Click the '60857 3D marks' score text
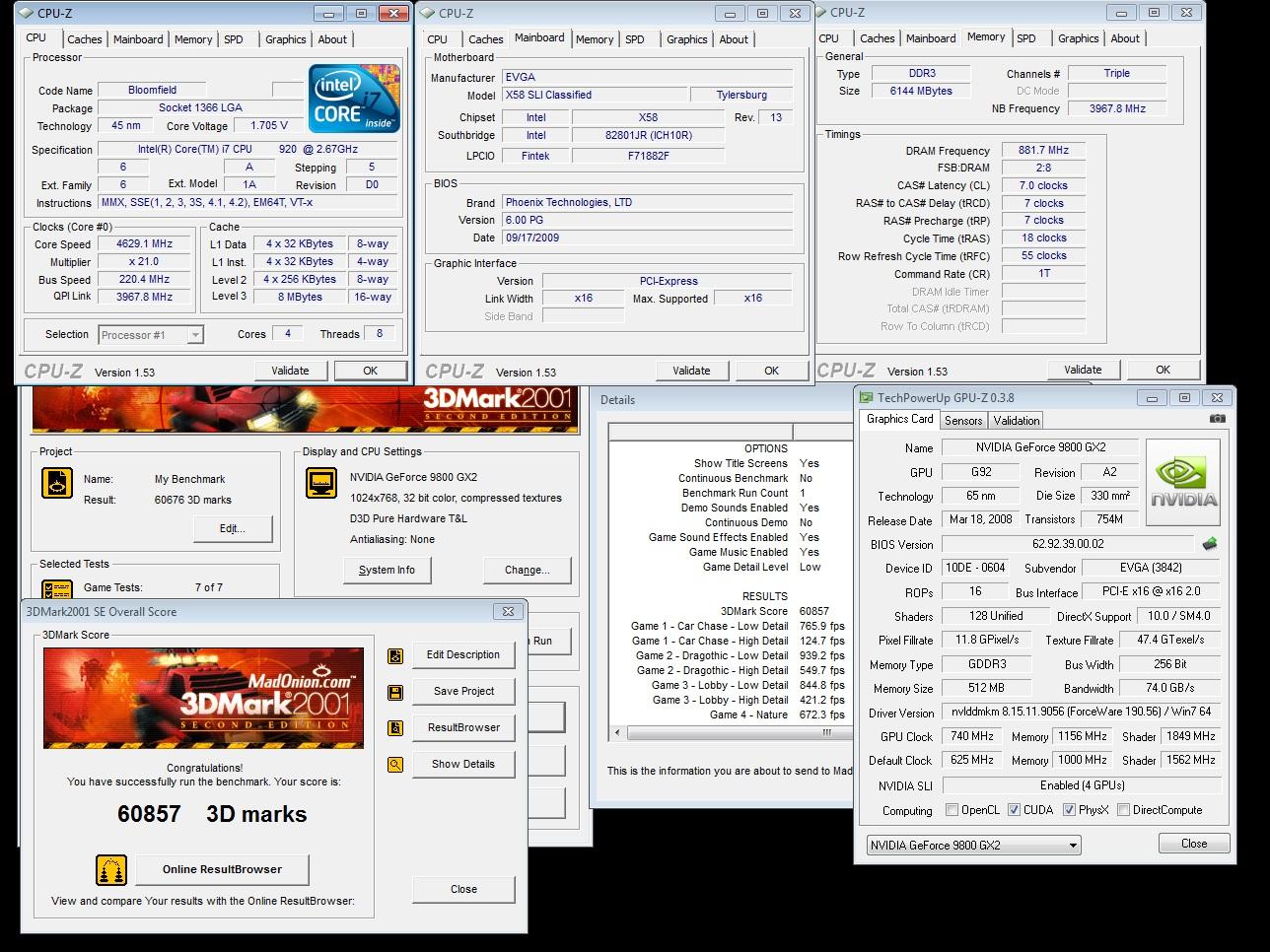Screen dimensions: 1270x952 pyautogui.click(x=212, y=814)
